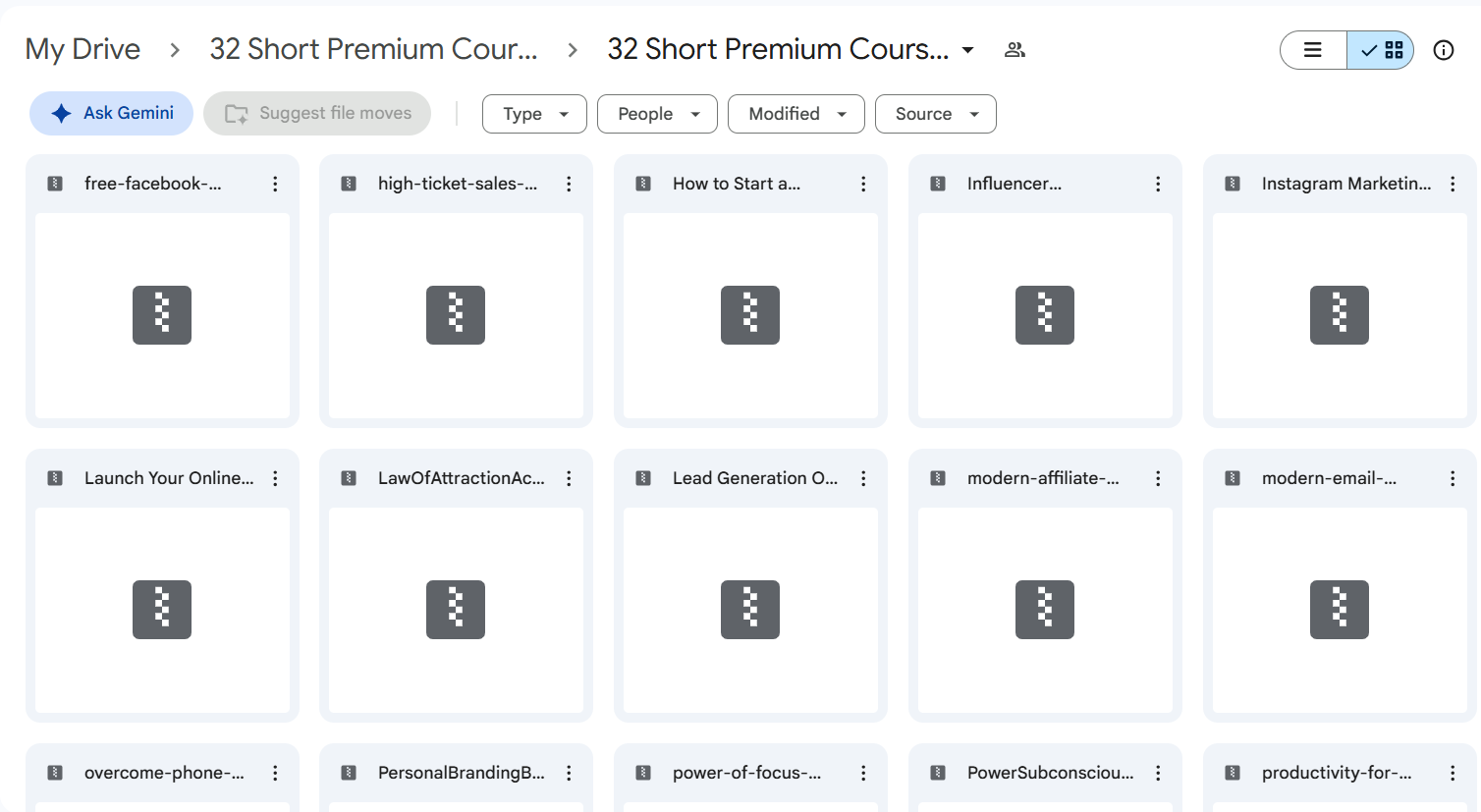Click the productivity-for-... file name
Screen dimensions: 1481x812
(x=1337, y=773)
